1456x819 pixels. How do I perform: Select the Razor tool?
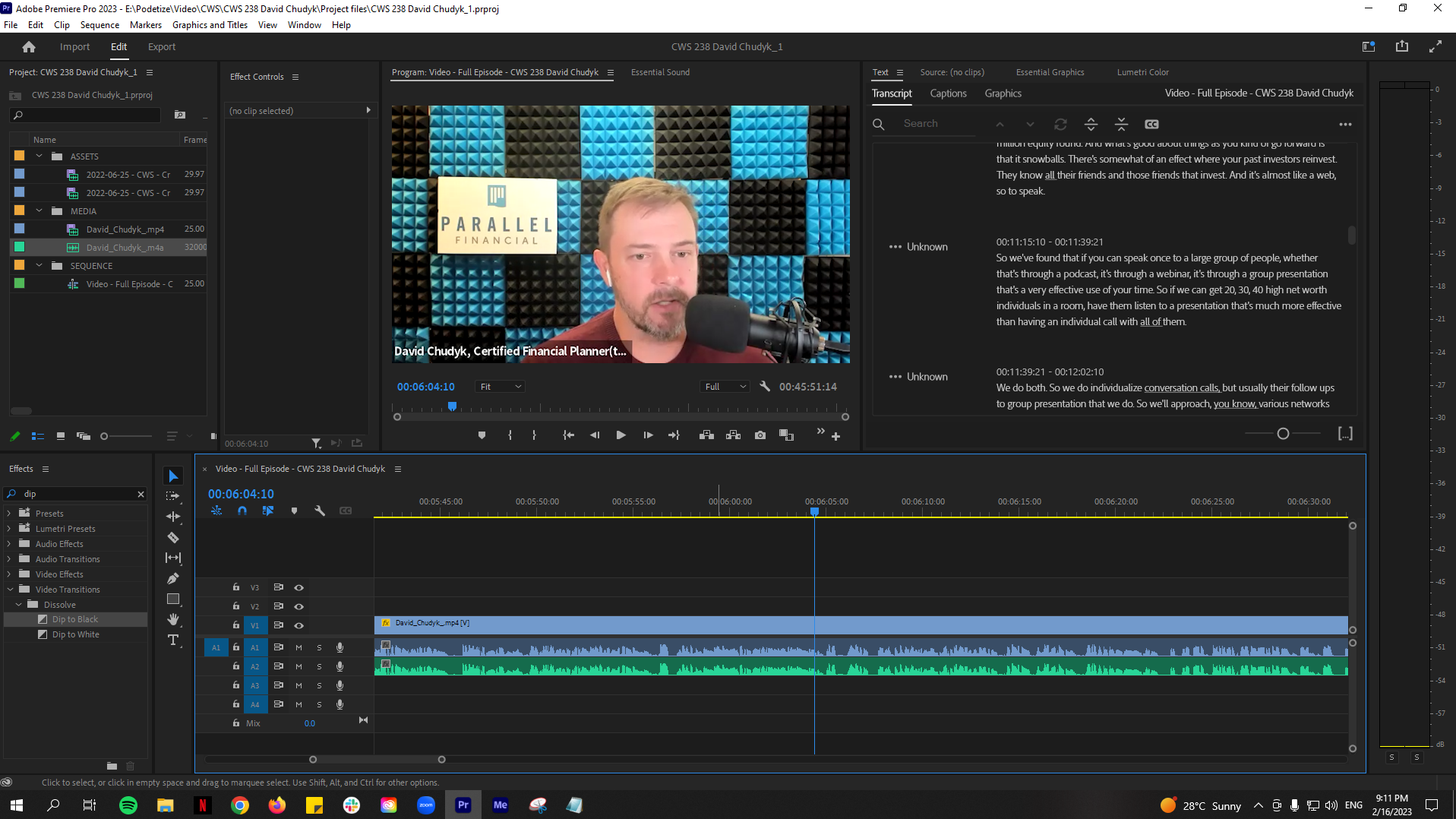173,537
